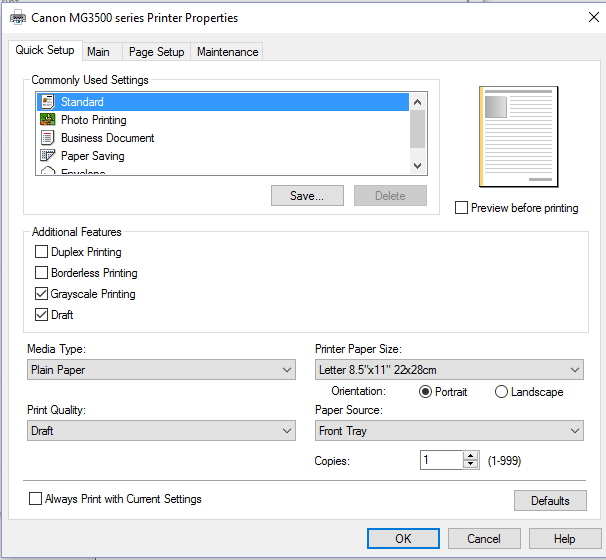Select Photo Printing in settings list

point(223,120)
